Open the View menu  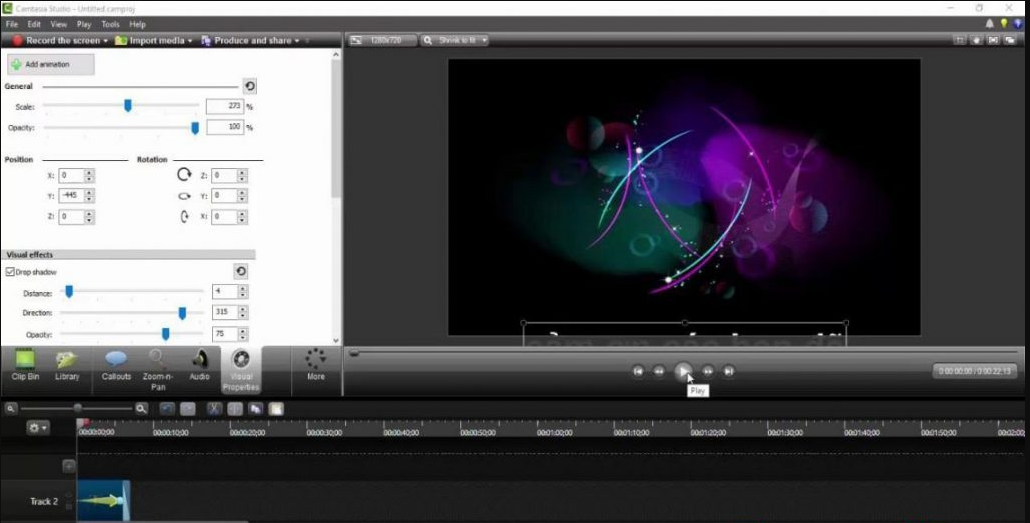(x=58, y=24)
